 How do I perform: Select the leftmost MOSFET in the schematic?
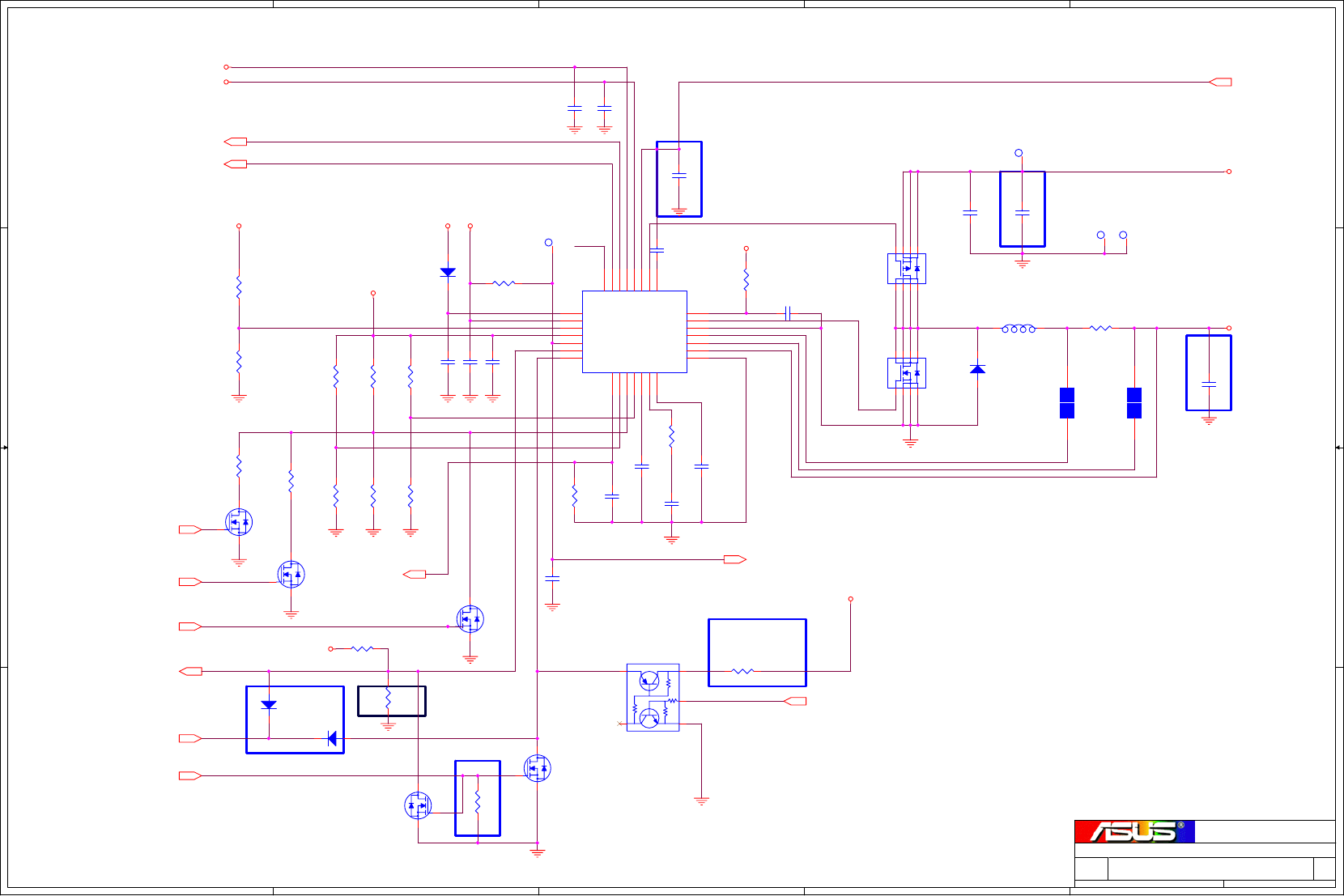point(239,522)
